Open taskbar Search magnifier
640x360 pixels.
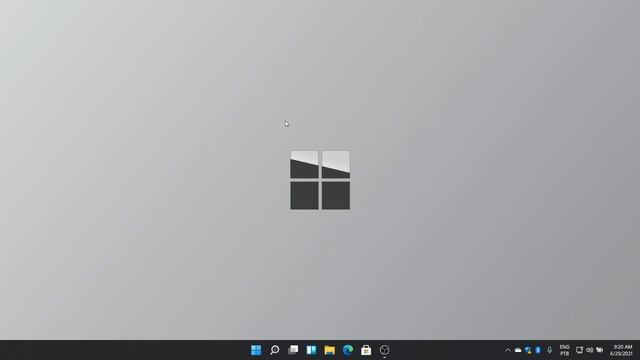275,350
